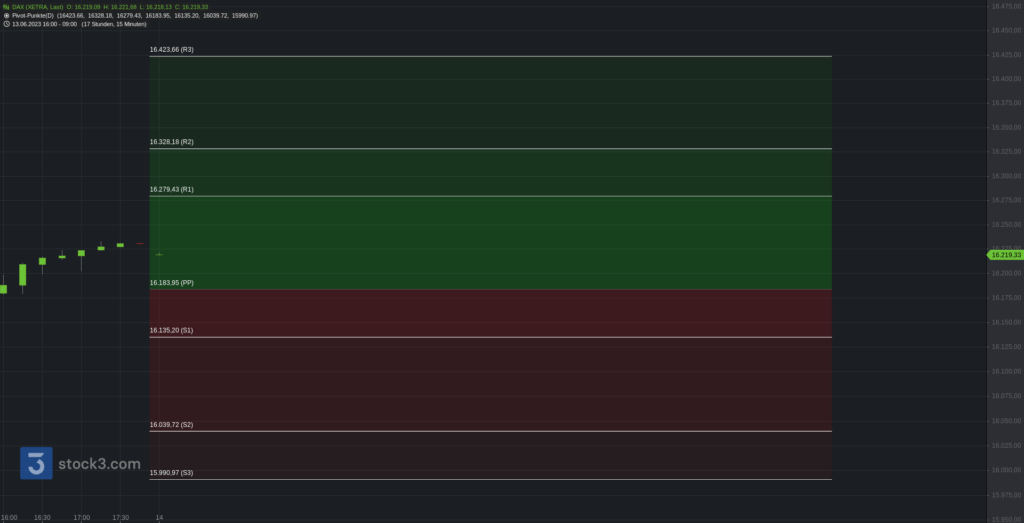
Task: Click the candlestick icon beside DAX title
Action: click(x=7, y=7)
